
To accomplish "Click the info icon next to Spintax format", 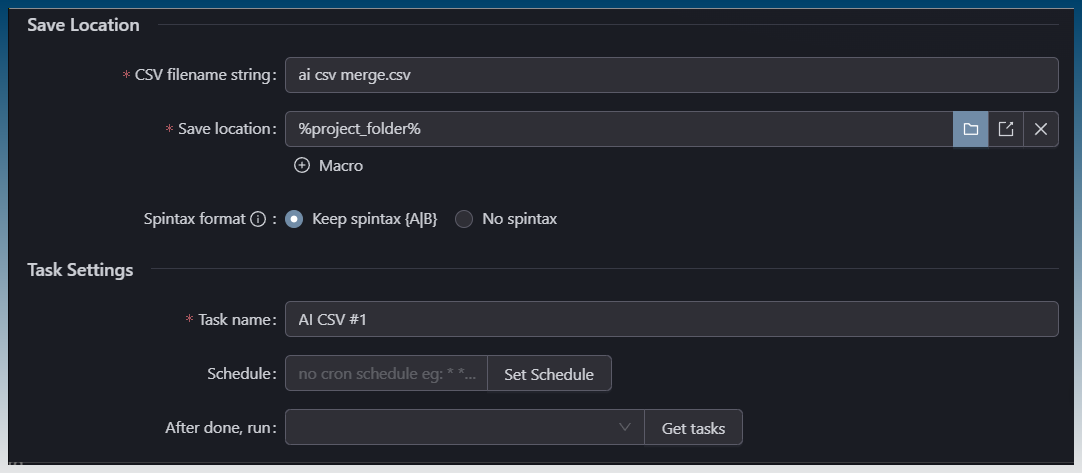I will (x=257, y=219).
